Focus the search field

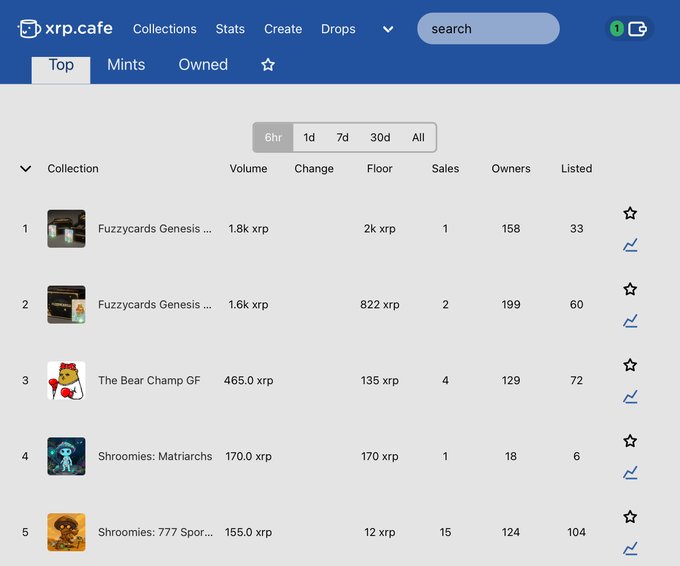[x=488, y=29]
